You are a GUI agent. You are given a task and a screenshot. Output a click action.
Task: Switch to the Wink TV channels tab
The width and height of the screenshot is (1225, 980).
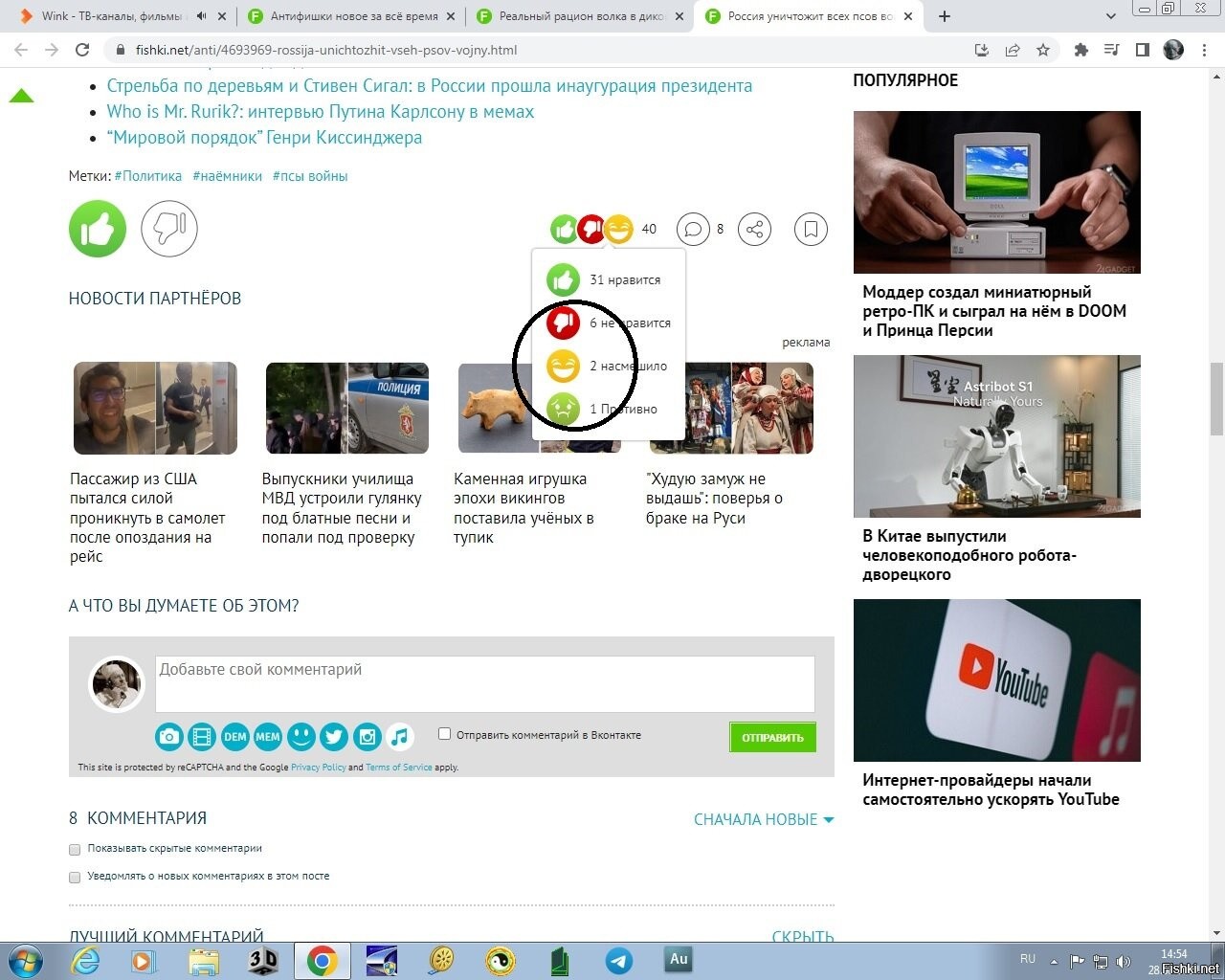[x=115, y=16]
